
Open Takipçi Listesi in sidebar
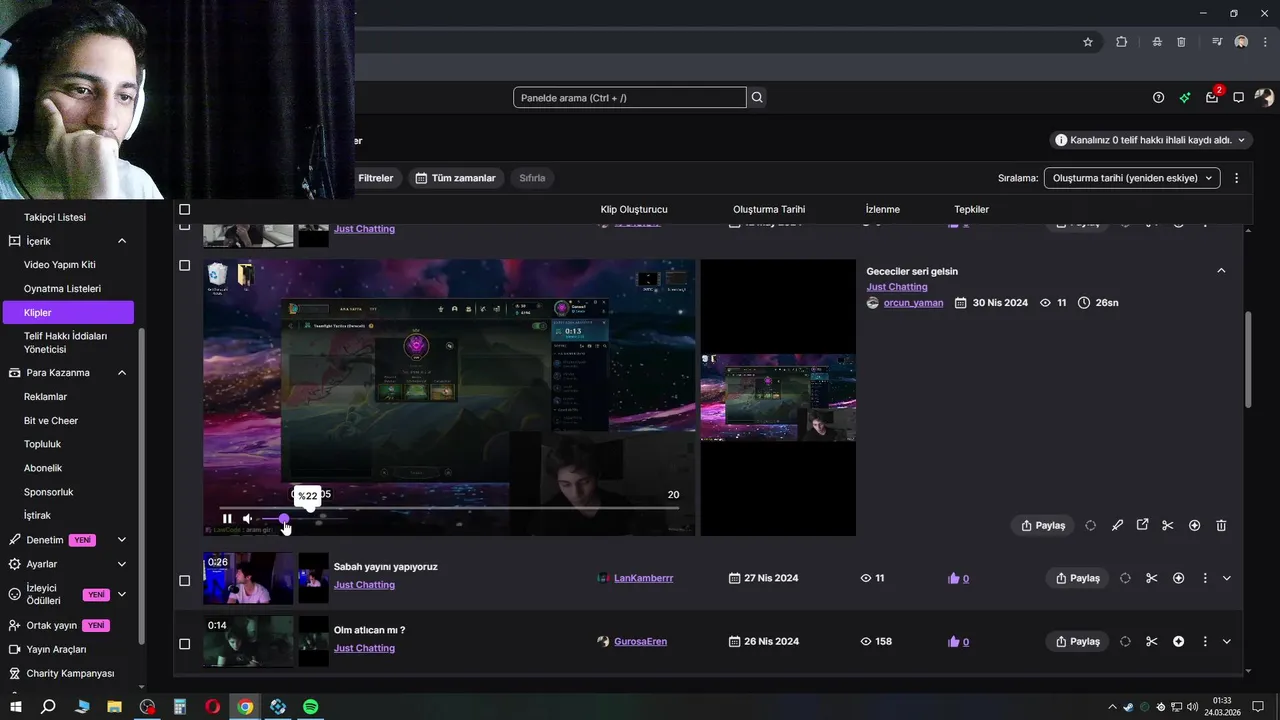(x=55, y=217)
